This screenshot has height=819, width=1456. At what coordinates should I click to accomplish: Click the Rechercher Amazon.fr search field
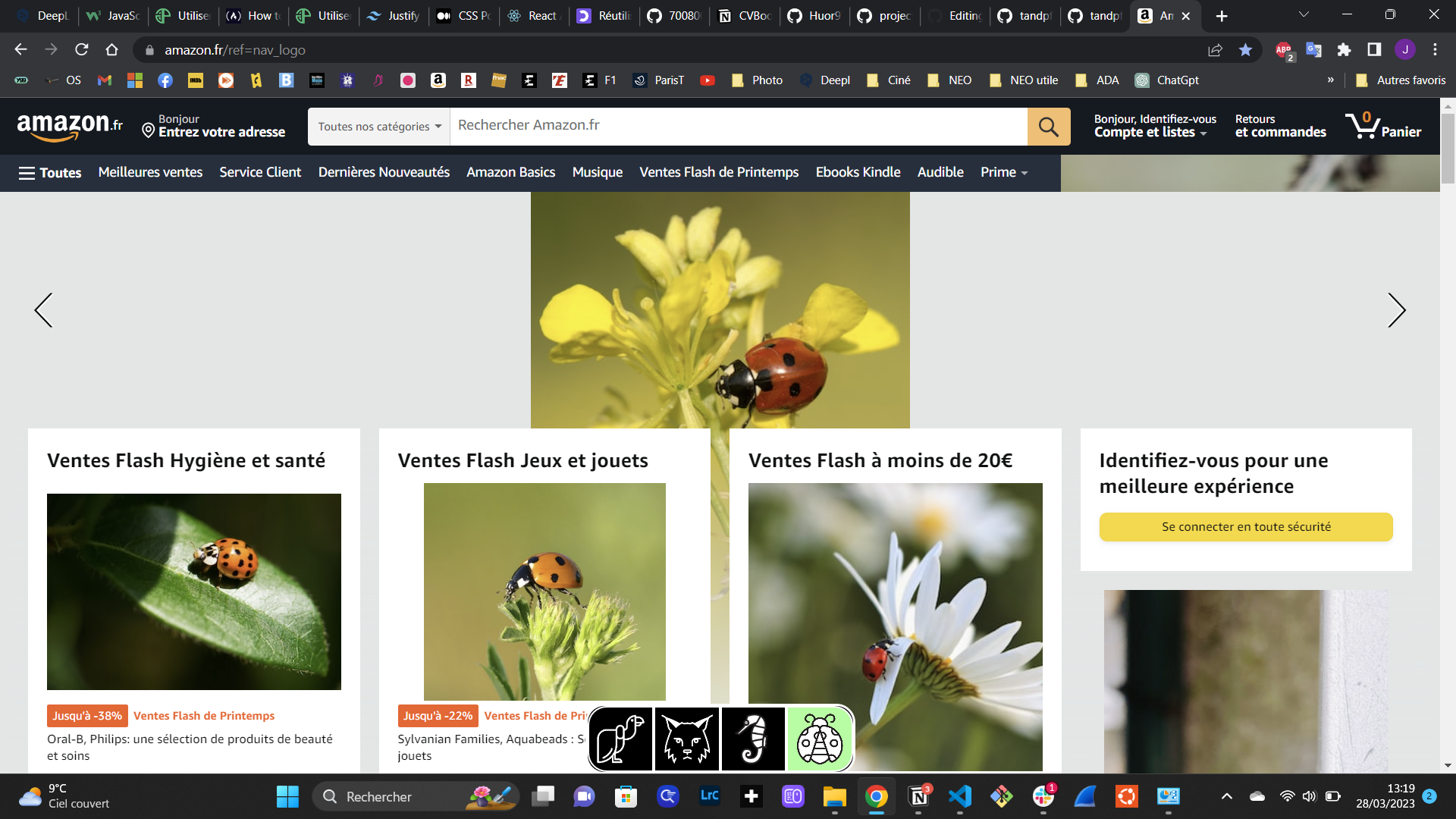coord(738,126)
